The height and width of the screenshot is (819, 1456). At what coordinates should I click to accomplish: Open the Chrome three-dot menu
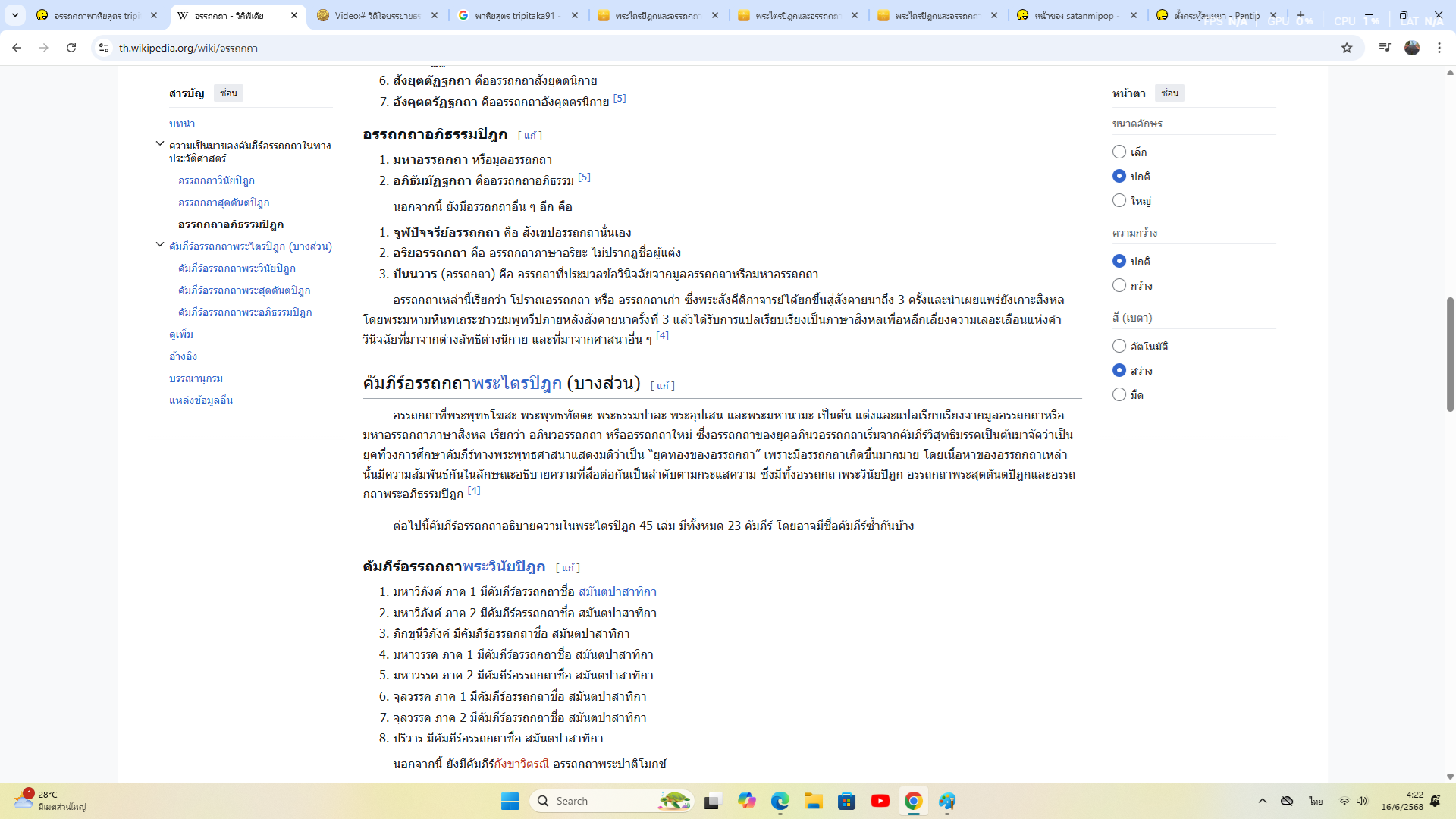[1439, 48]
